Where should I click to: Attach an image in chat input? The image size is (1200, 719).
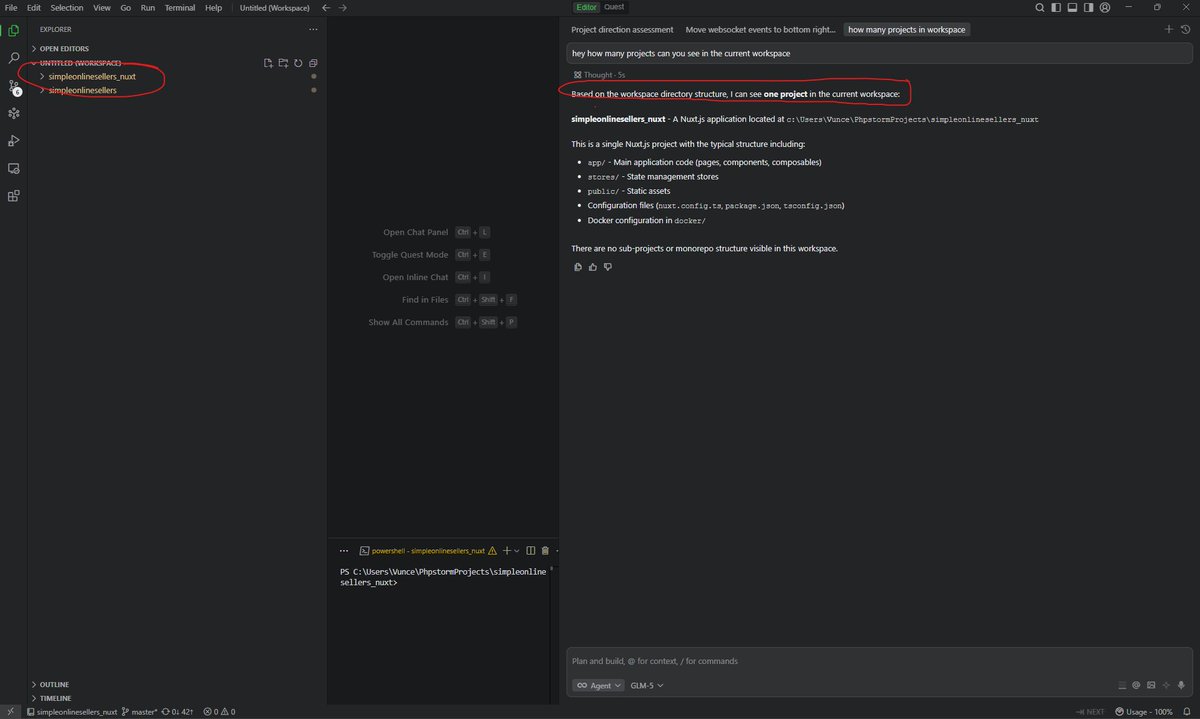tap(1151, 685)
